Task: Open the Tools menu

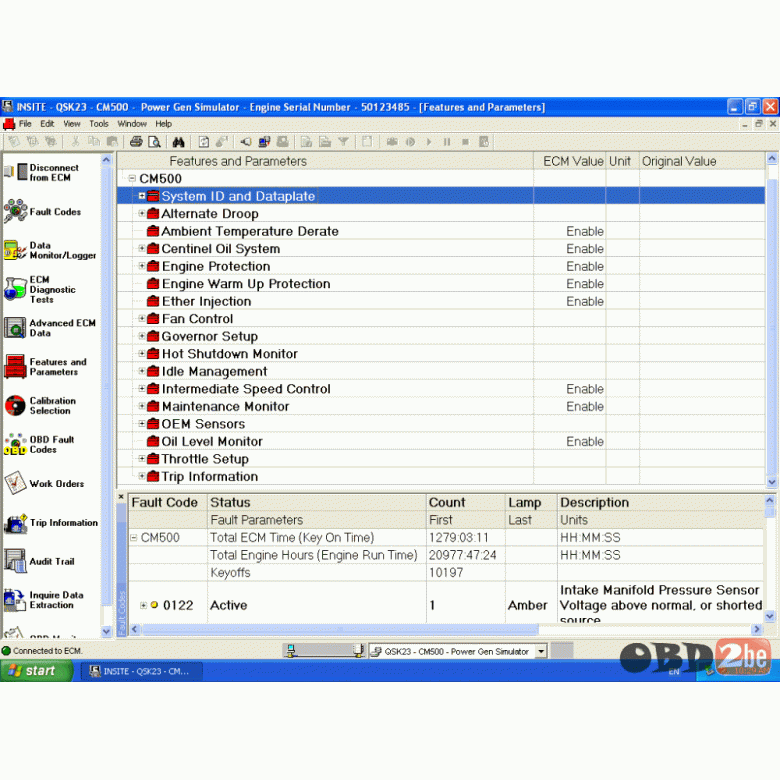Action: click(x=98, y=123)
